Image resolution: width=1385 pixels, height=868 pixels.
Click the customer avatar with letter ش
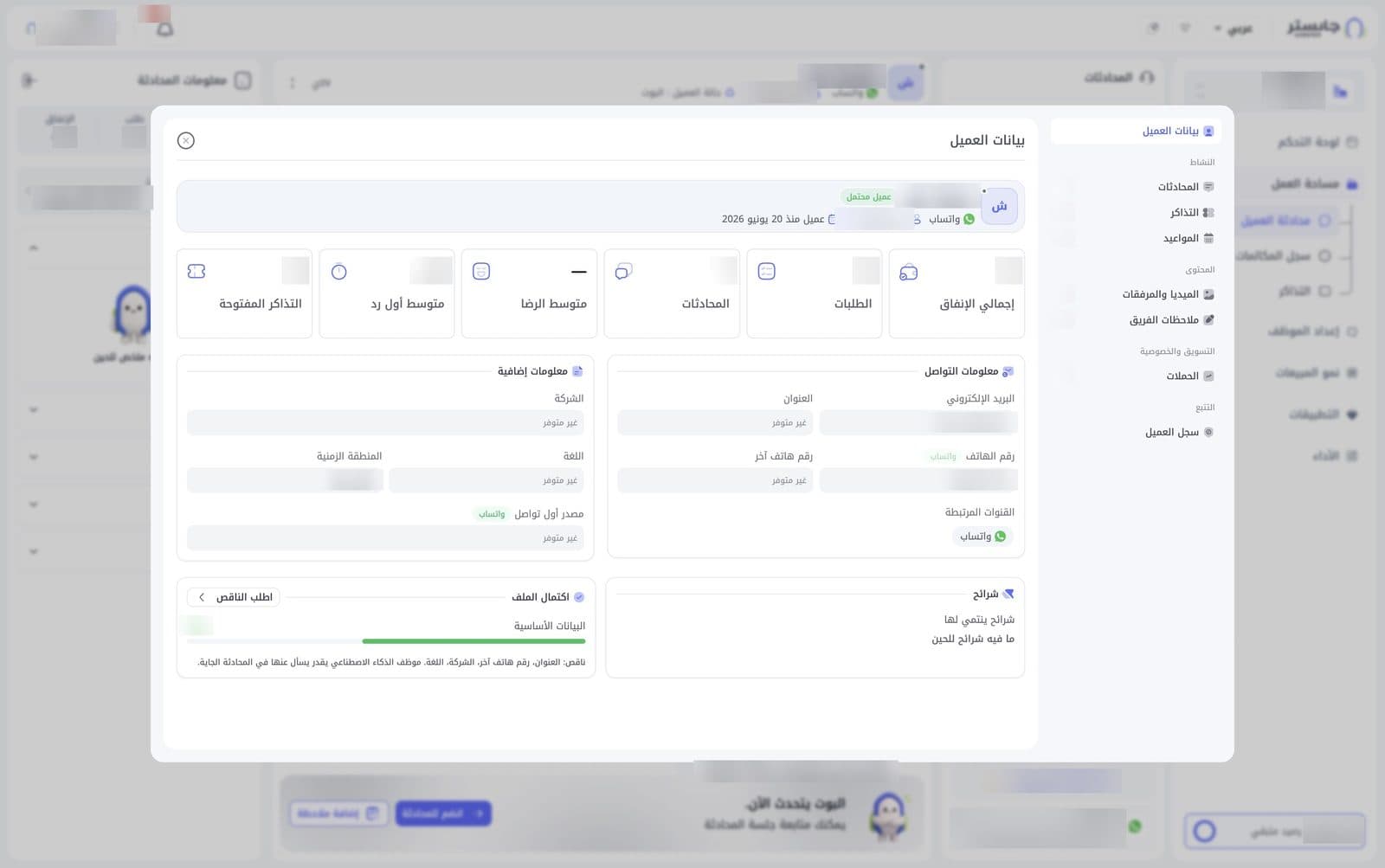coord(999,206)
